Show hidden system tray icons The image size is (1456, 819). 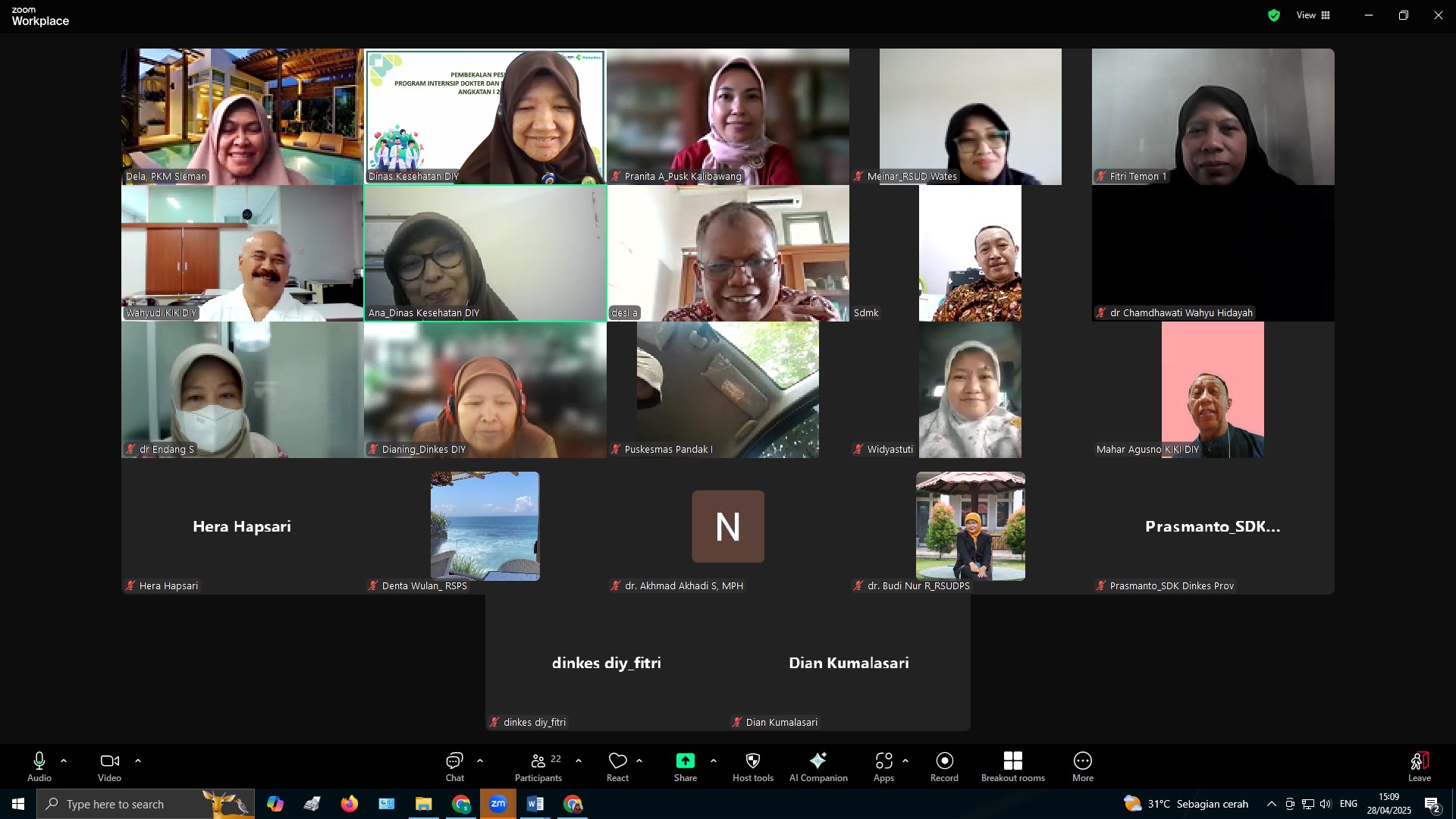coord(1272,804)
